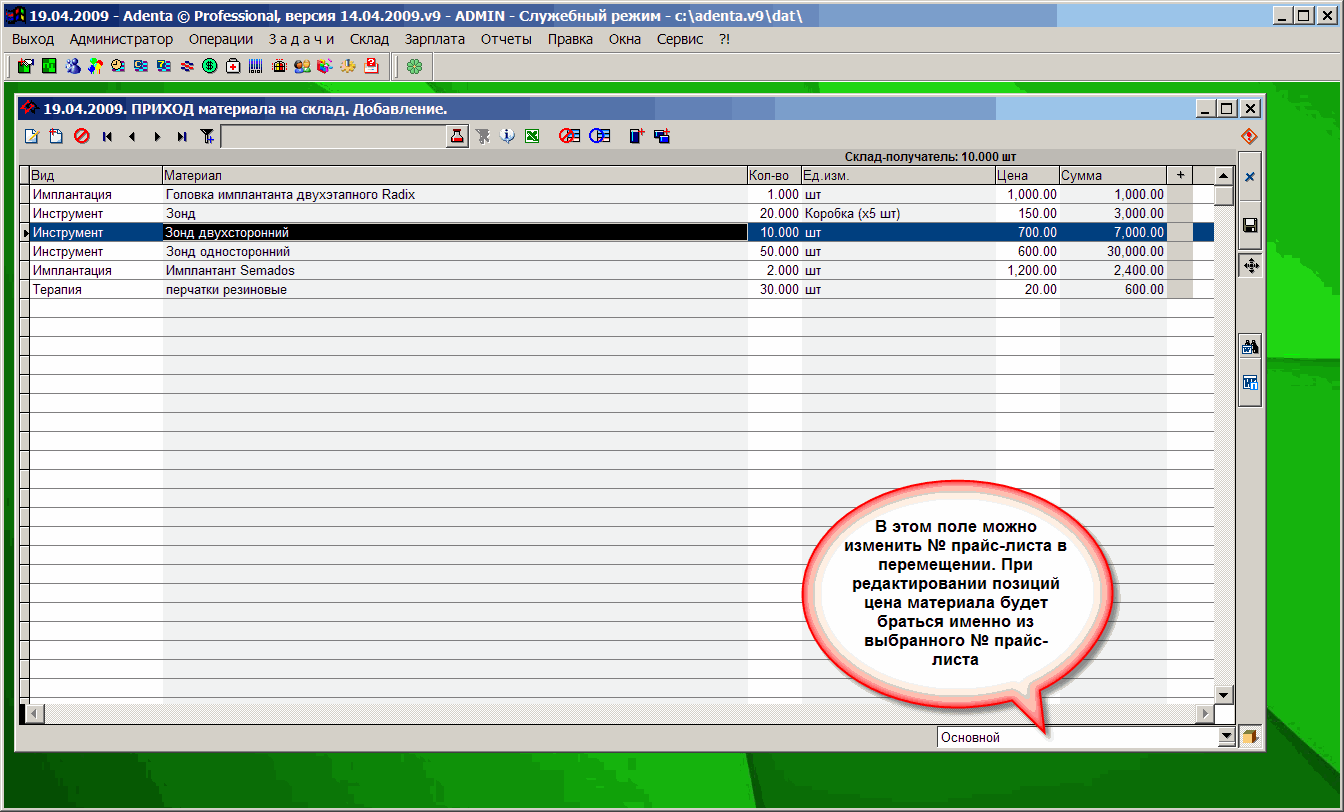Open the Отчеты menu

[x=506, y=39]
